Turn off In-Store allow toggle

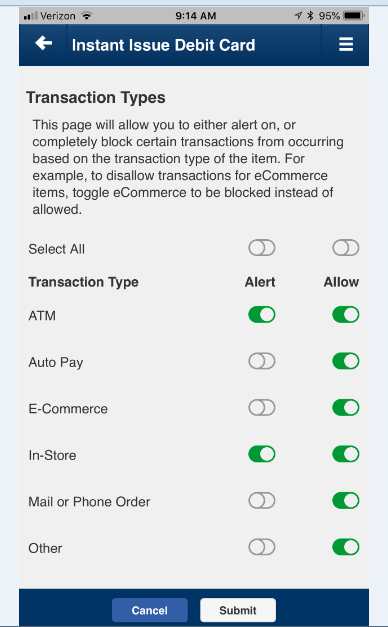click(346, 454)
